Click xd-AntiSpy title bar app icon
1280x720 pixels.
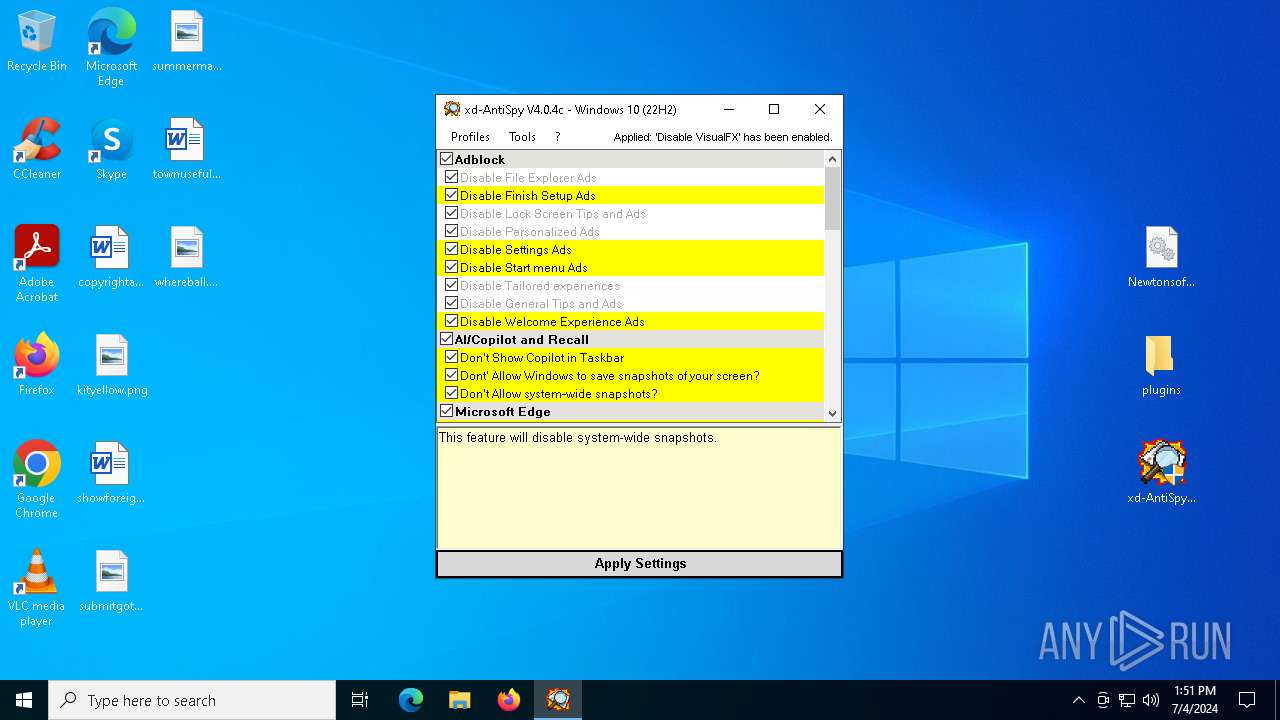tap(452, 109)
